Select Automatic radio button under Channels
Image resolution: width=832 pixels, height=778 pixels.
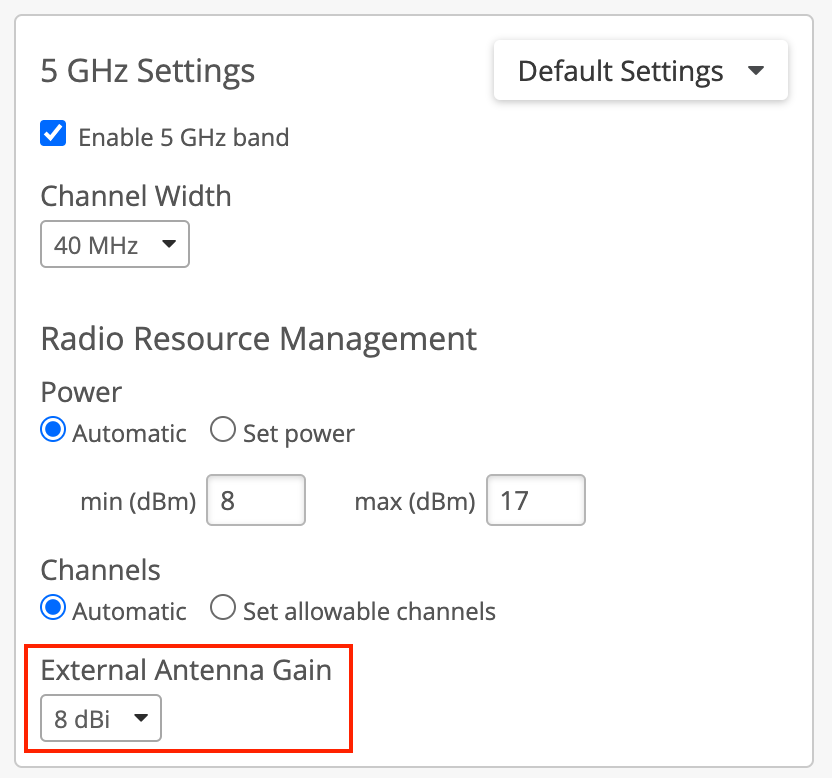point(53,608)
